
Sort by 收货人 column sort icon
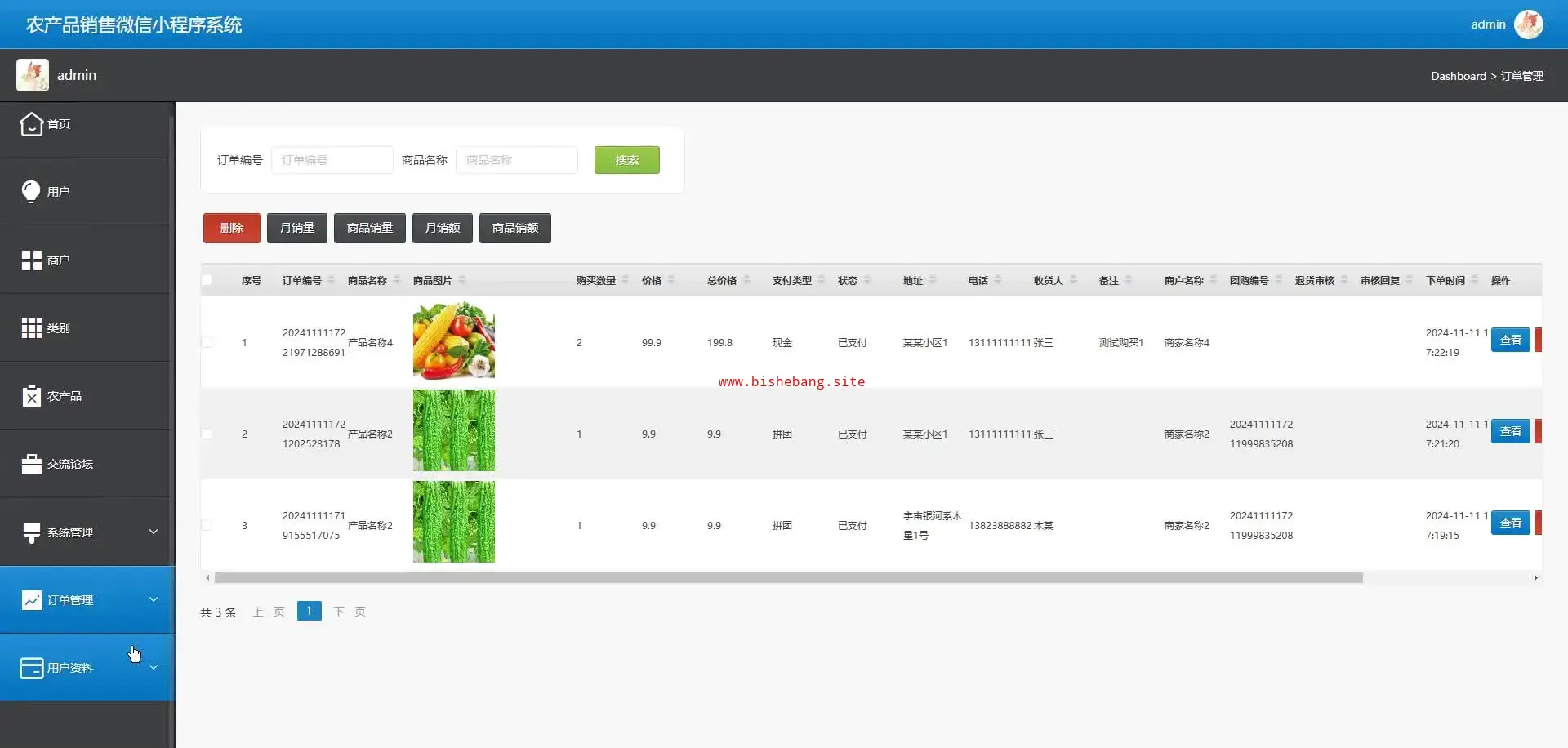(x=1073, y=280)
